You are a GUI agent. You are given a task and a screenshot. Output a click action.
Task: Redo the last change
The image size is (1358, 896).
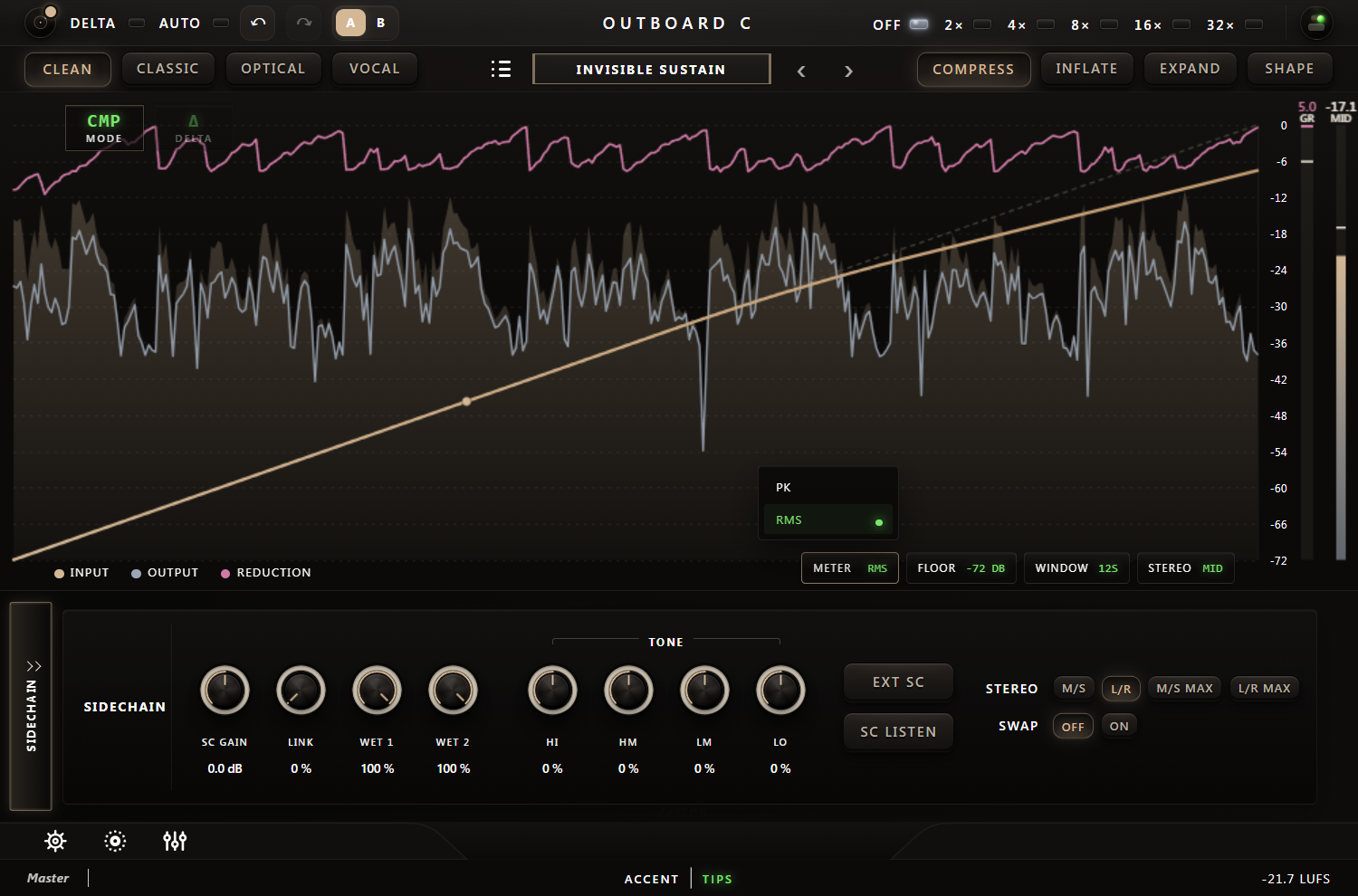tap(304, 23)
